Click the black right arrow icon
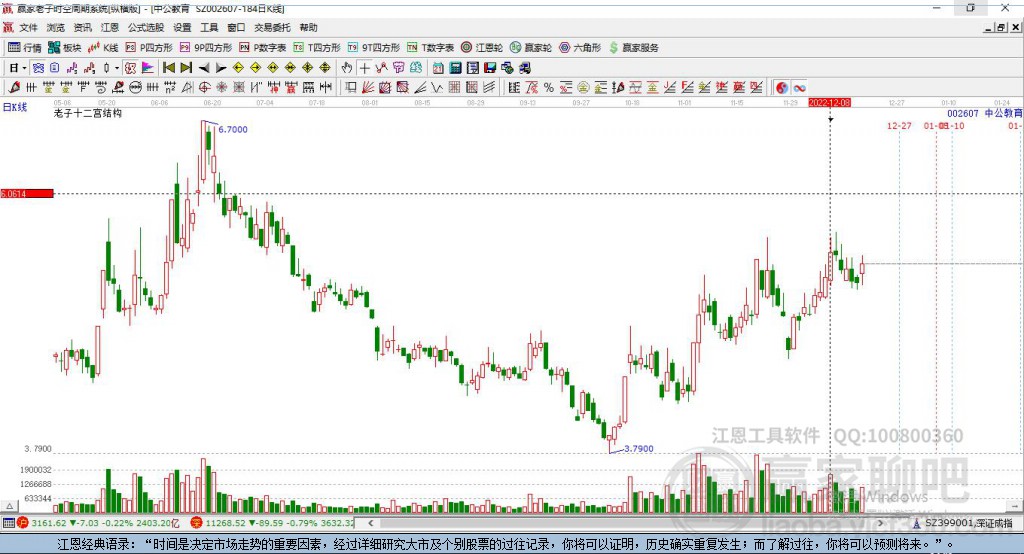This screenshot has width=1024, height=554. 221,68
